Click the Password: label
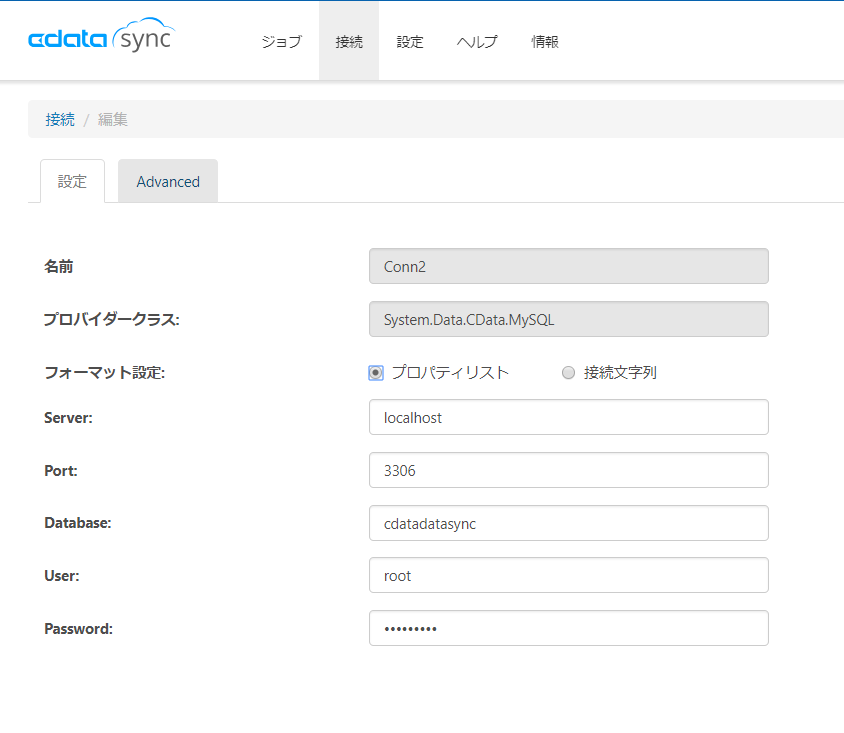844x733 pixels. click(79, 629)
